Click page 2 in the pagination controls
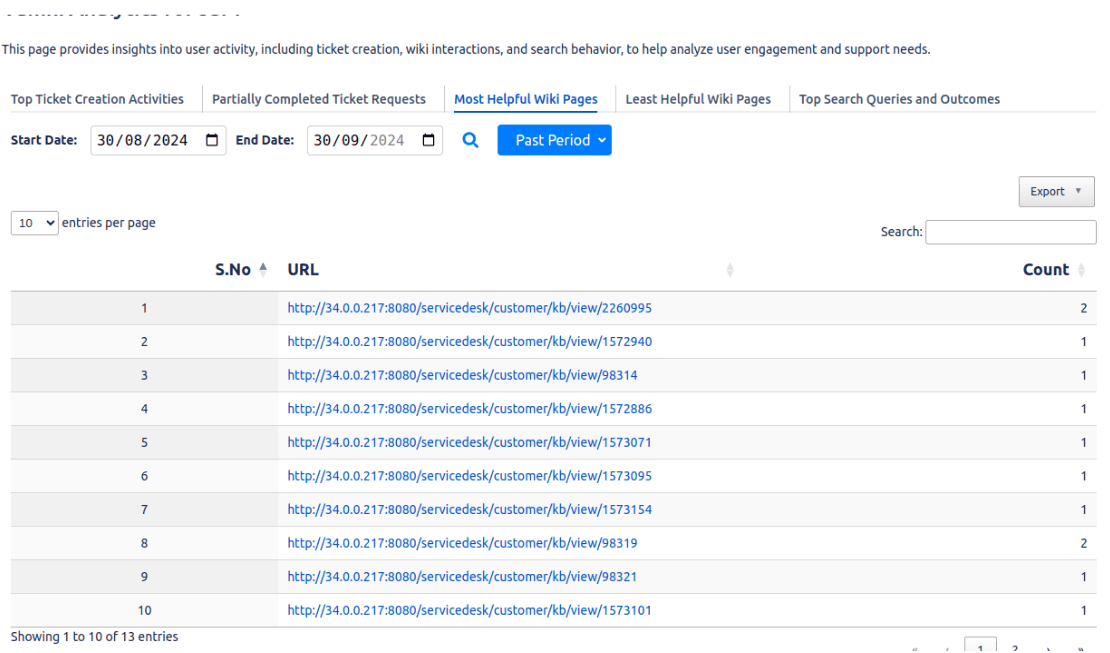This screenshot has height=653, width=1110. coord(1015,648)
